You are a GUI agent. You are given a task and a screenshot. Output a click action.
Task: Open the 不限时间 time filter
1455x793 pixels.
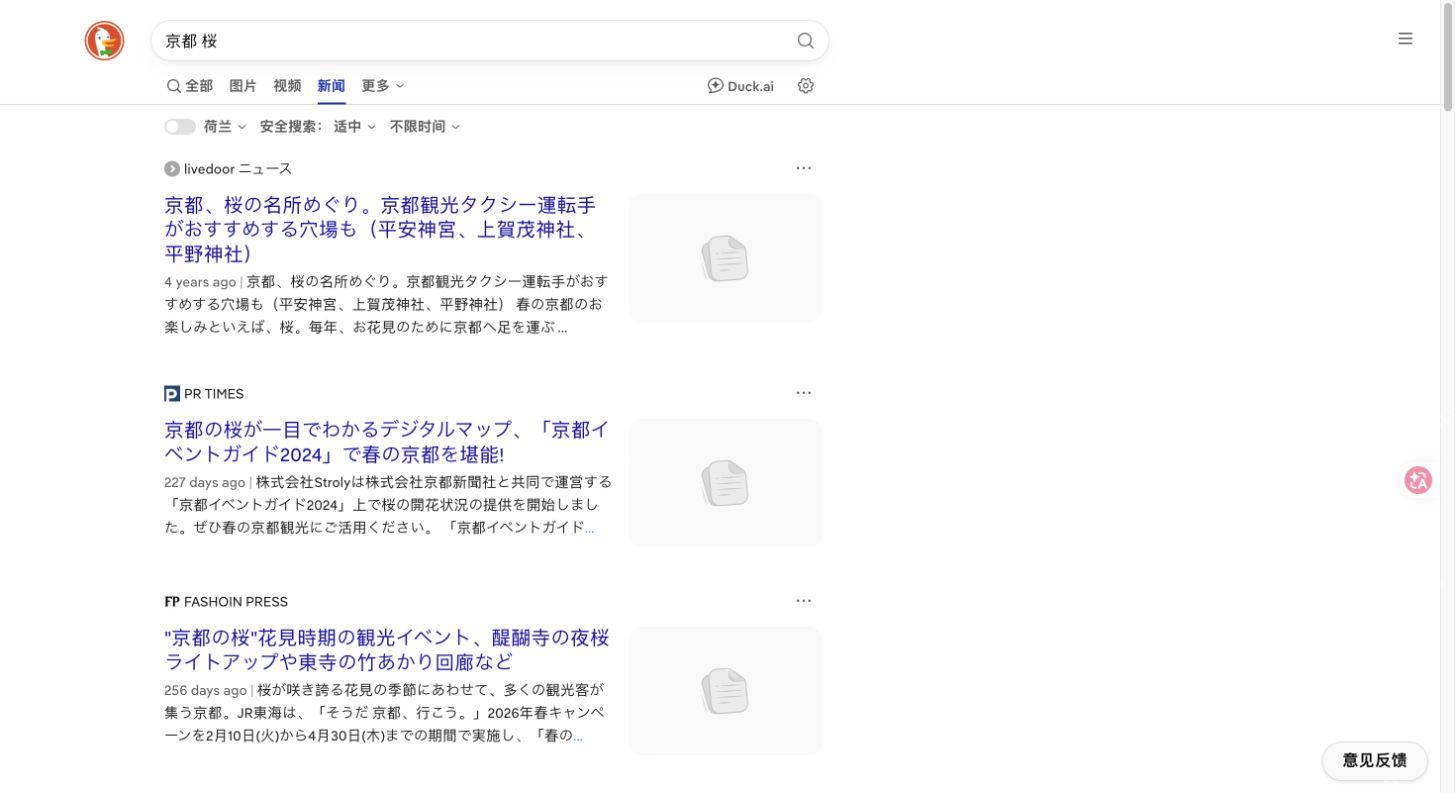425,127
